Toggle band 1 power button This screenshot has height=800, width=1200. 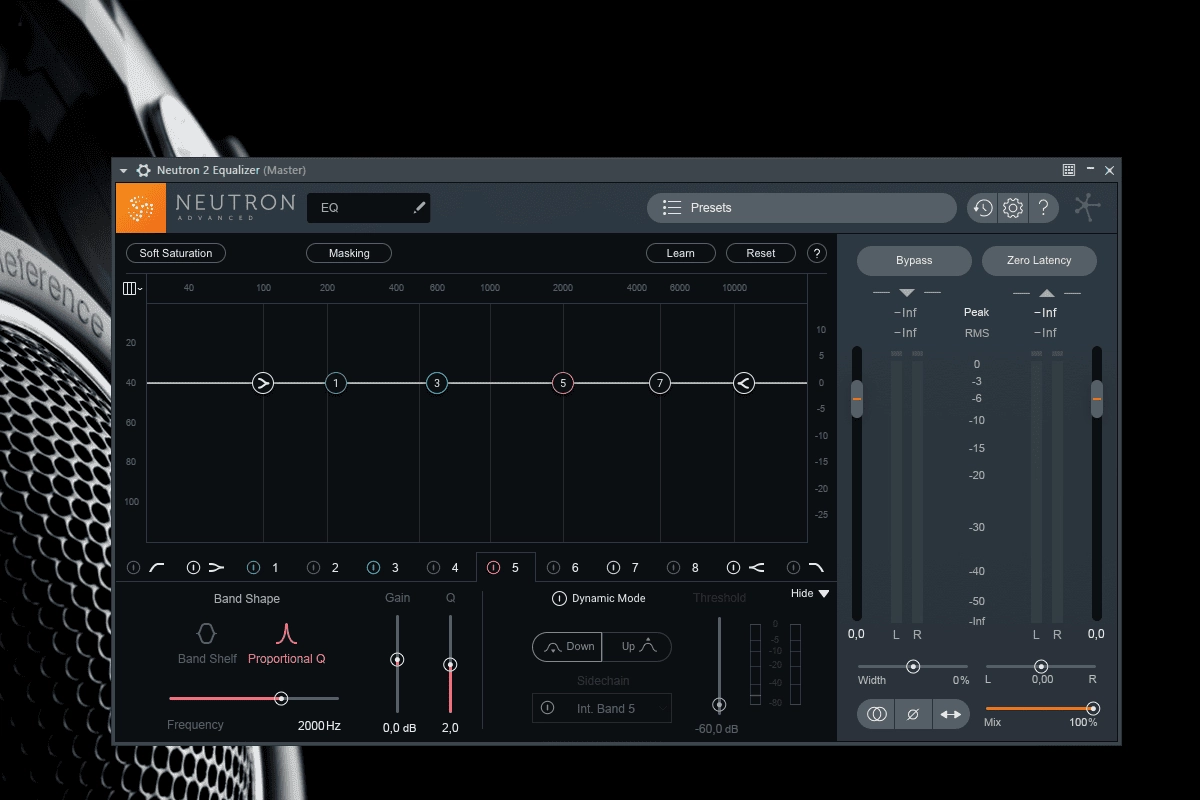pos(253,568)
